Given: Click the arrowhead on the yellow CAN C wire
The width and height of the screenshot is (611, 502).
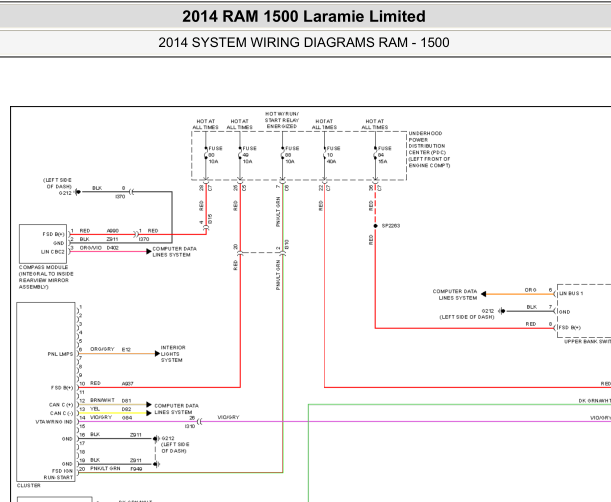Looking at the screenshot, I should [148, 413].
